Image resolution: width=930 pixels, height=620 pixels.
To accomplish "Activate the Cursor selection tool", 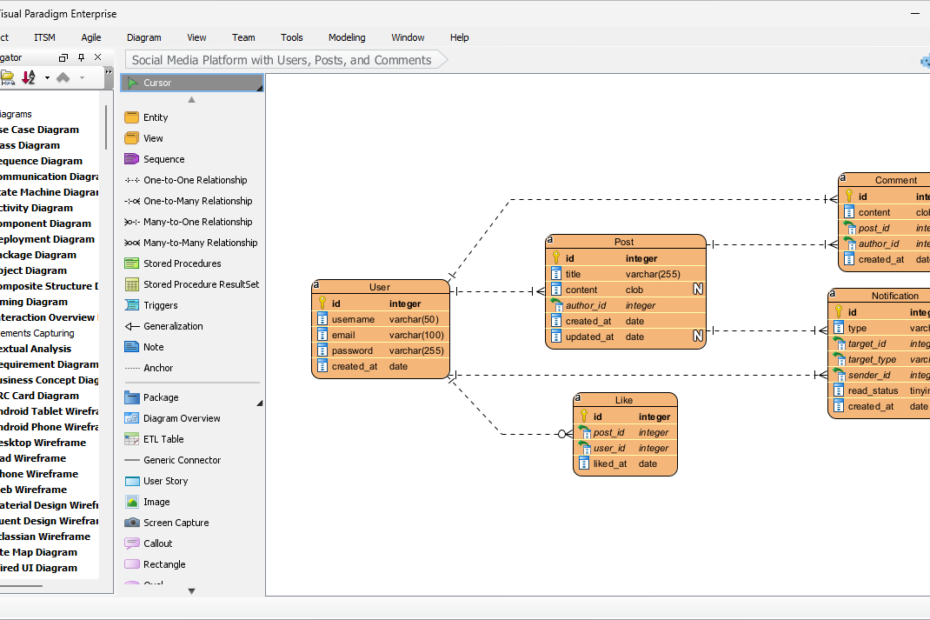I will click(157, 83).
